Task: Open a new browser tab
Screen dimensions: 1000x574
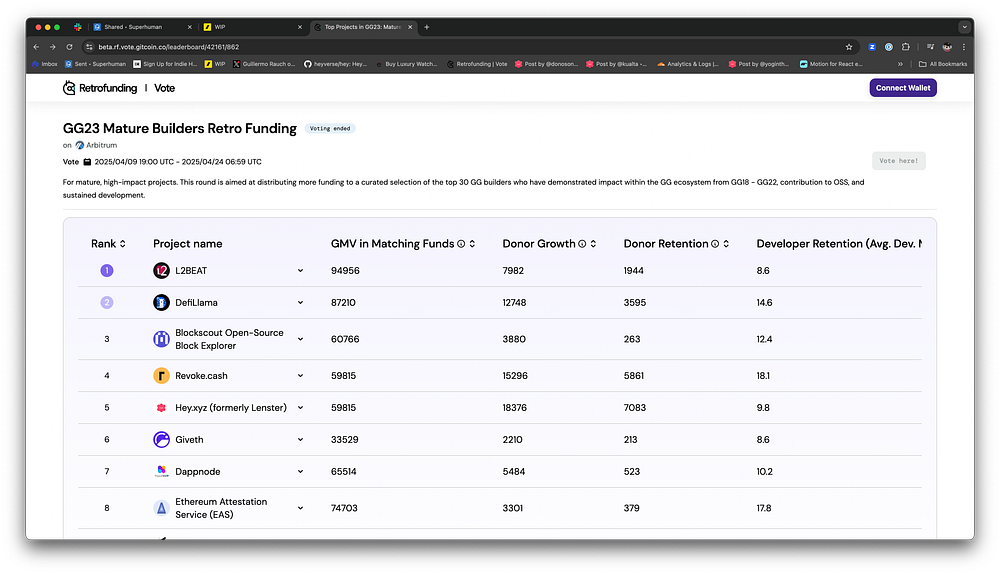Action: (427, 27)
